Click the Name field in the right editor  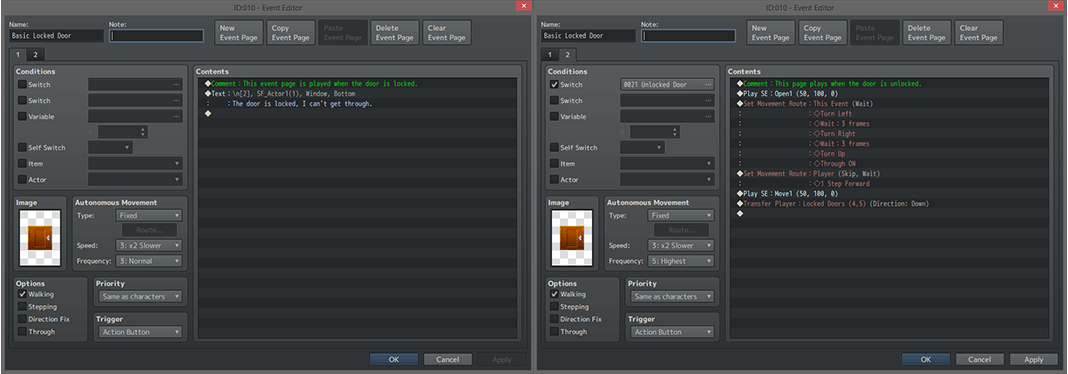(x=588, y=35)
